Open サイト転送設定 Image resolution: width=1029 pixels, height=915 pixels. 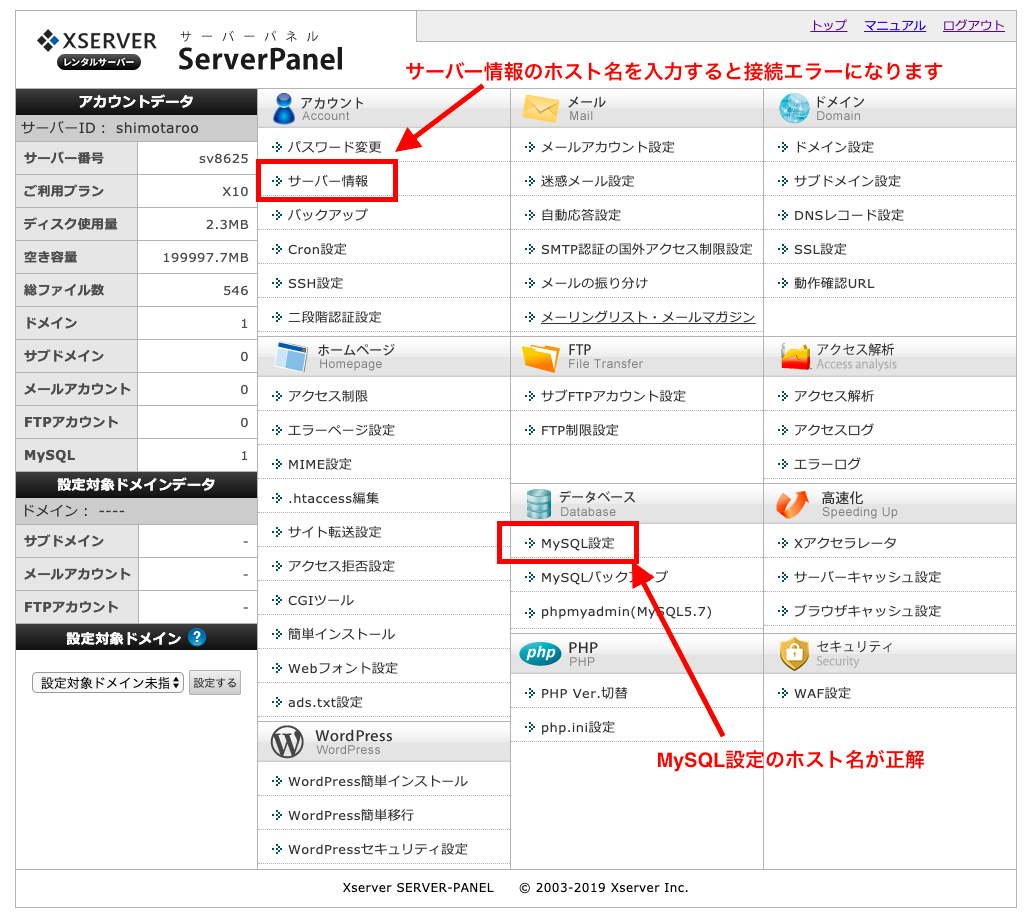coord(334,532)
